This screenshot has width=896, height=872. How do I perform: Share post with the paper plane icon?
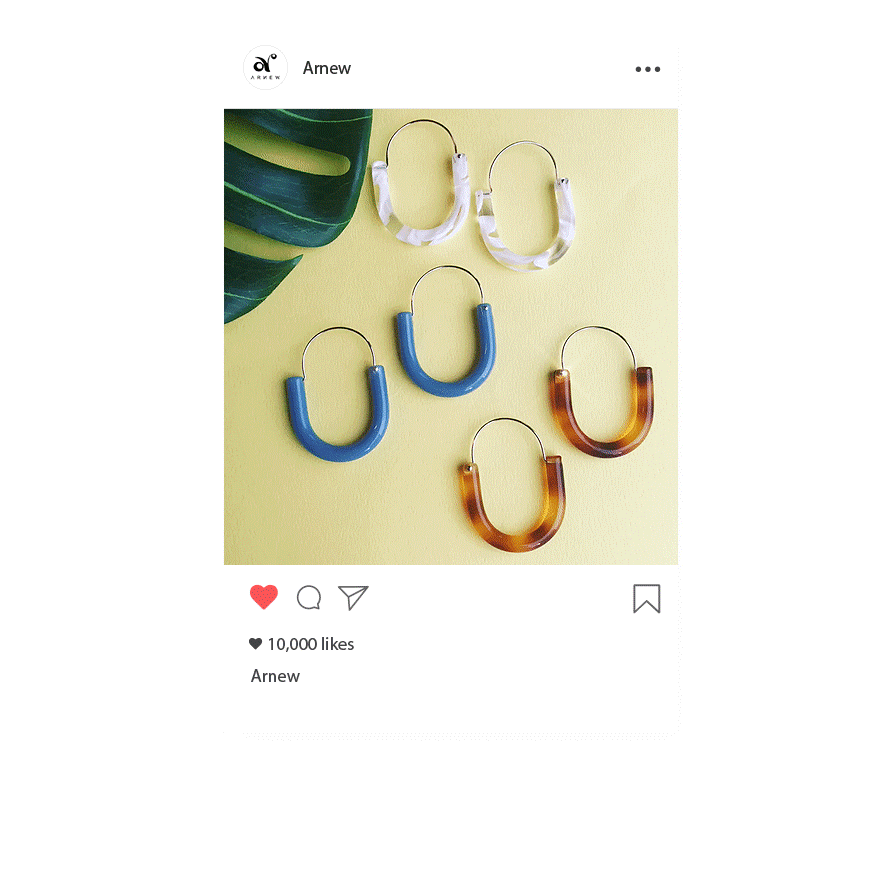point(353,597)
